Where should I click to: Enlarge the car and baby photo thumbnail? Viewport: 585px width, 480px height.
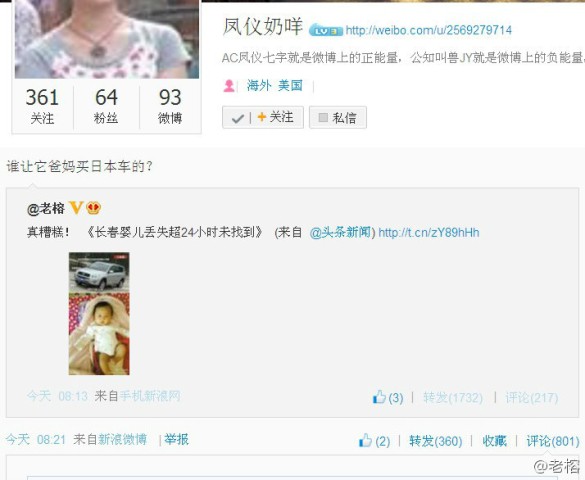point(99,314)
